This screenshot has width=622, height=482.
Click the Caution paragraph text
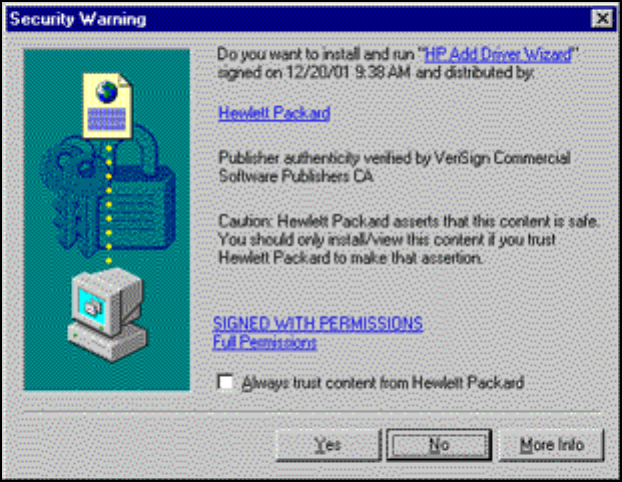[409, 240]
